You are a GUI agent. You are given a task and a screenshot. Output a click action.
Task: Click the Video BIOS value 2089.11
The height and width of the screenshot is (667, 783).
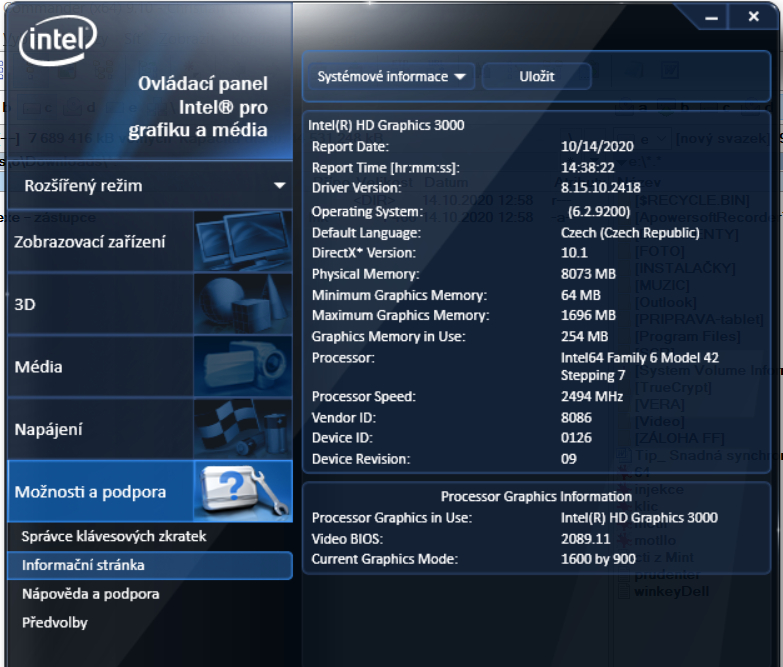(586, 539)
